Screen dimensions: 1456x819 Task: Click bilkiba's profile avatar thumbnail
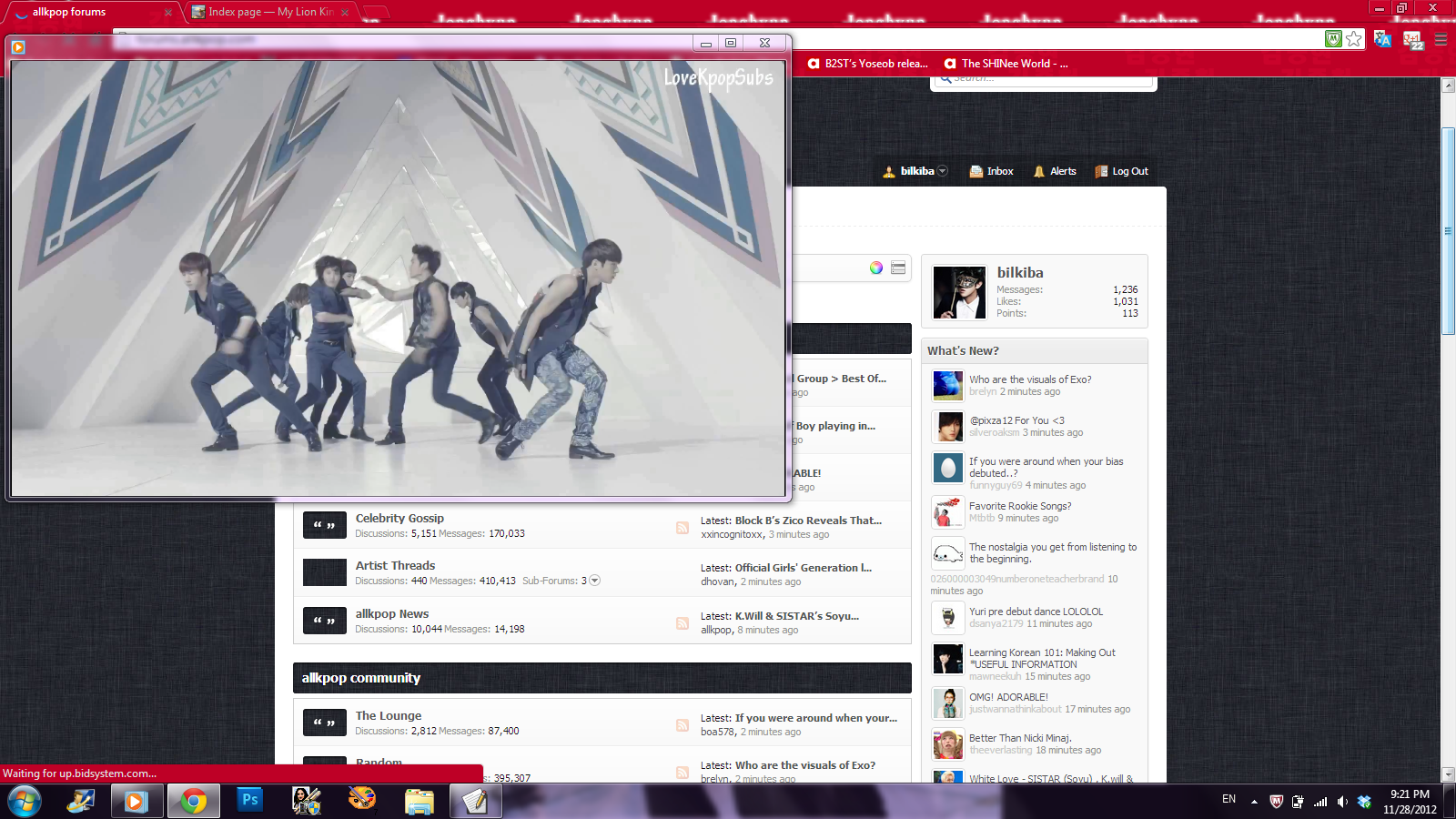click(959, 292)
